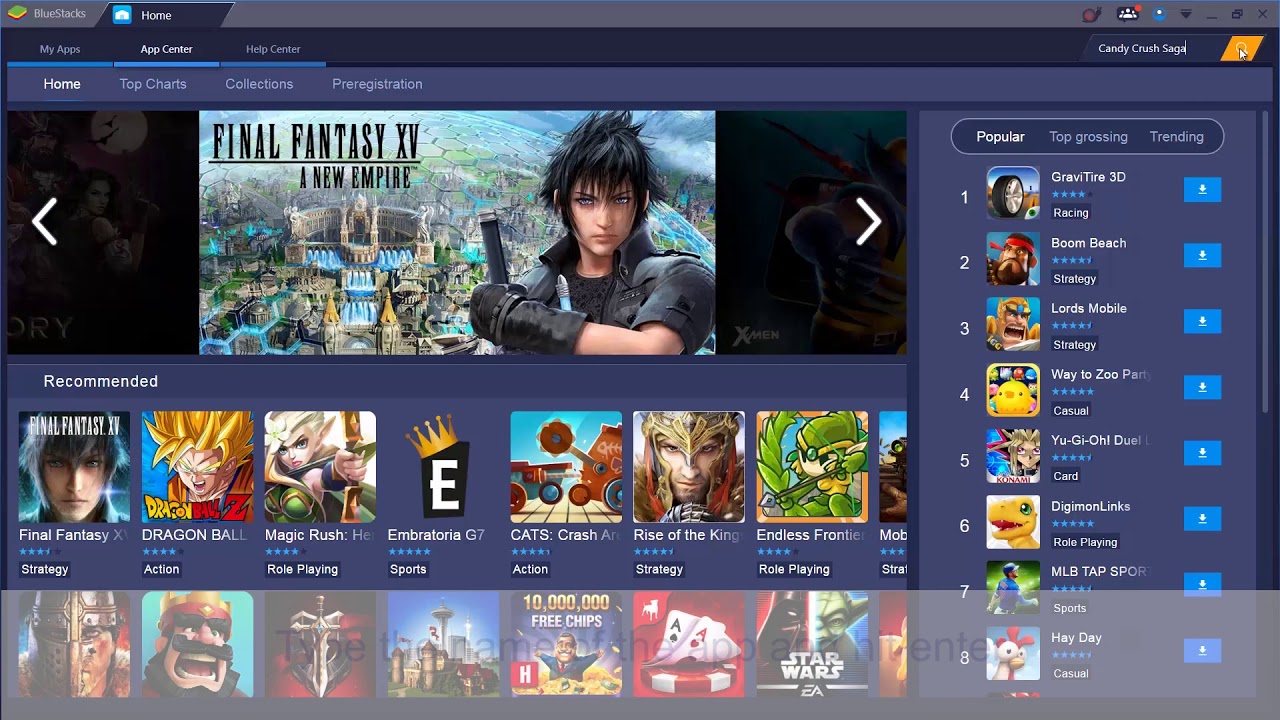
Task: Open Endless Frontier recommended thumbnail
Action: click(x=812, y=467)
